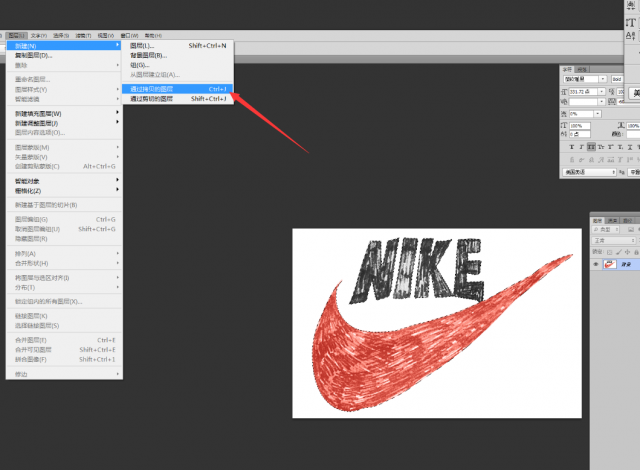Viewport: 640px width, 470px height.
Task: Click the lock position cross icon
Action: 627,252
